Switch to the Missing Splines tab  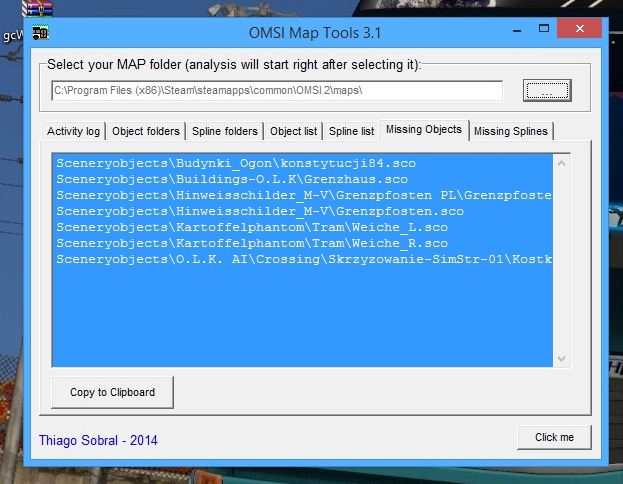pyautogui.click(x=511, y=131)
